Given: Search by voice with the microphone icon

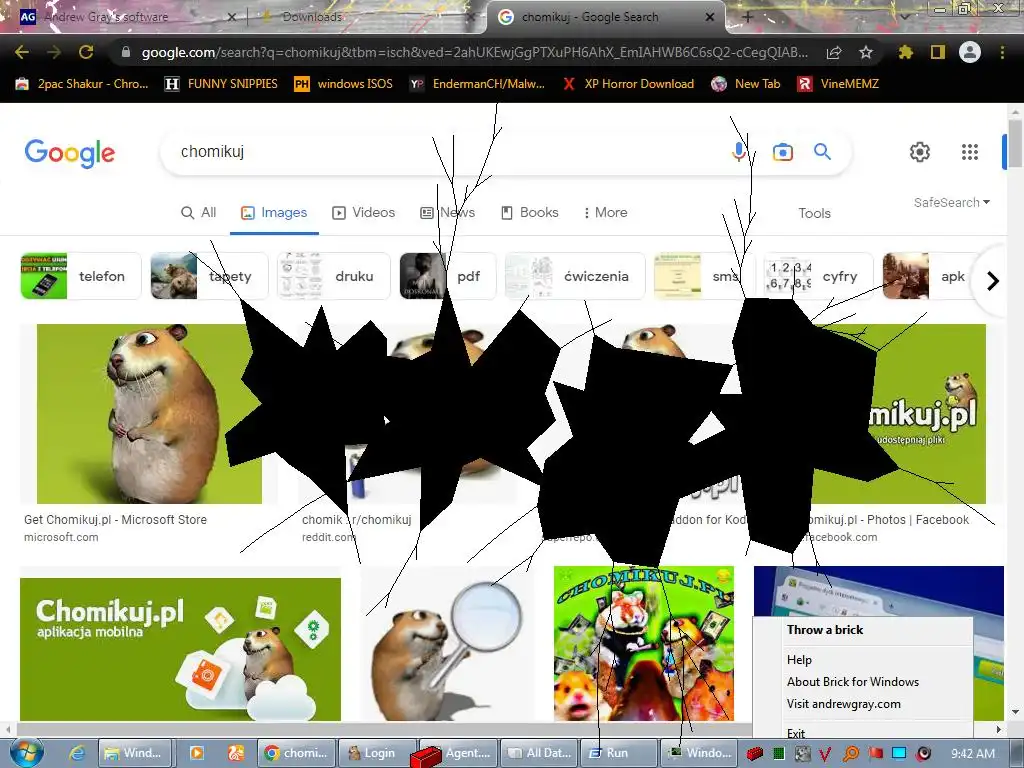Looking at the screenshot, I should click(x=739, y=152).
